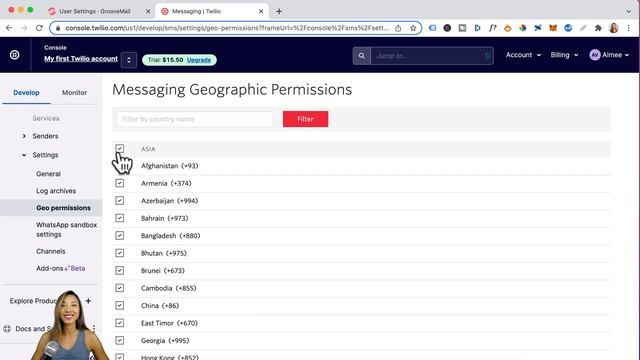Toggle the Bangladesh (+880) checkbox
Image resolution: width=640 pixels, height=360 pixels.
[x=120, y=236]
